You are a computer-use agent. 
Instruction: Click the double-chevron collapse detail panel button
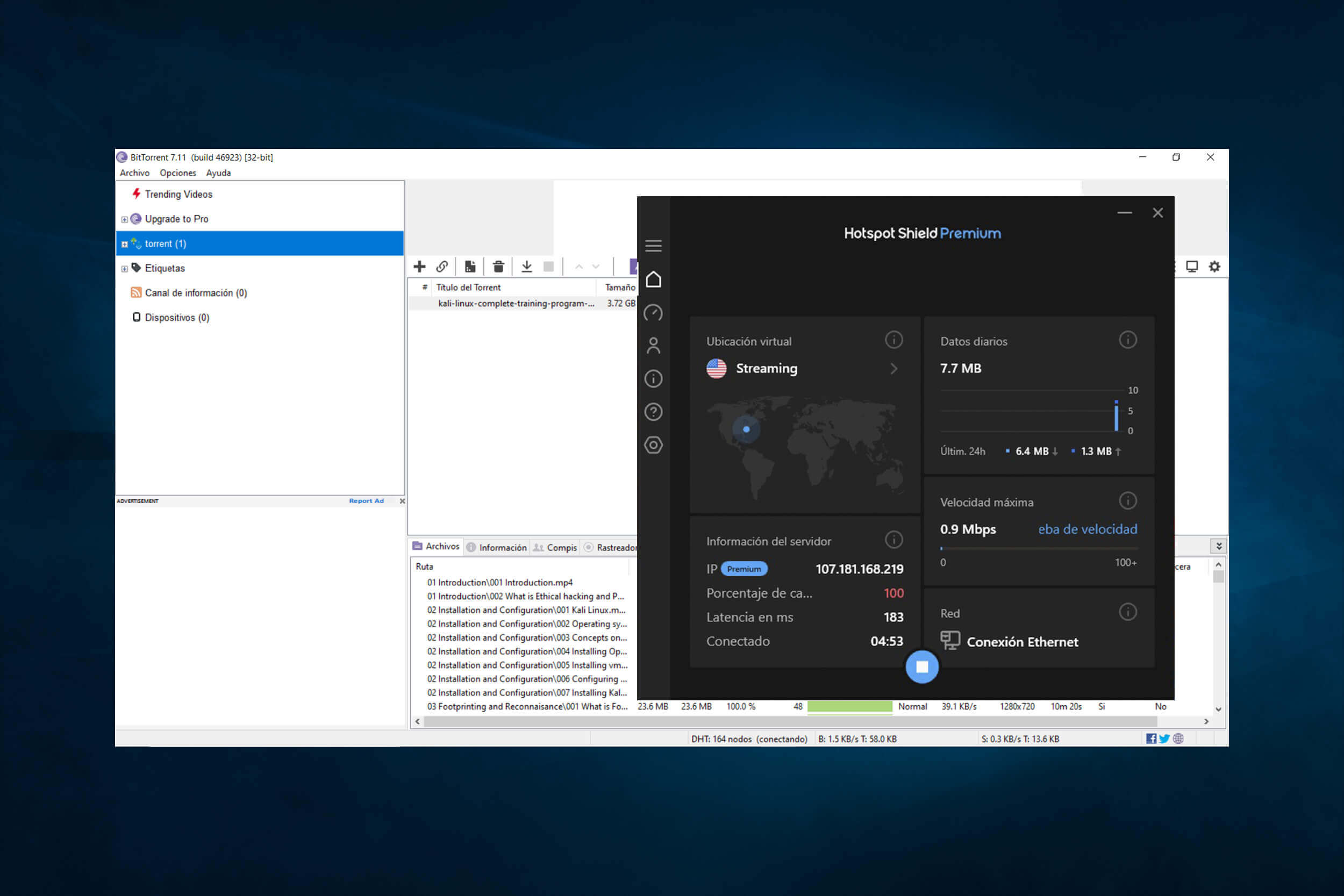coord(1219,546)
